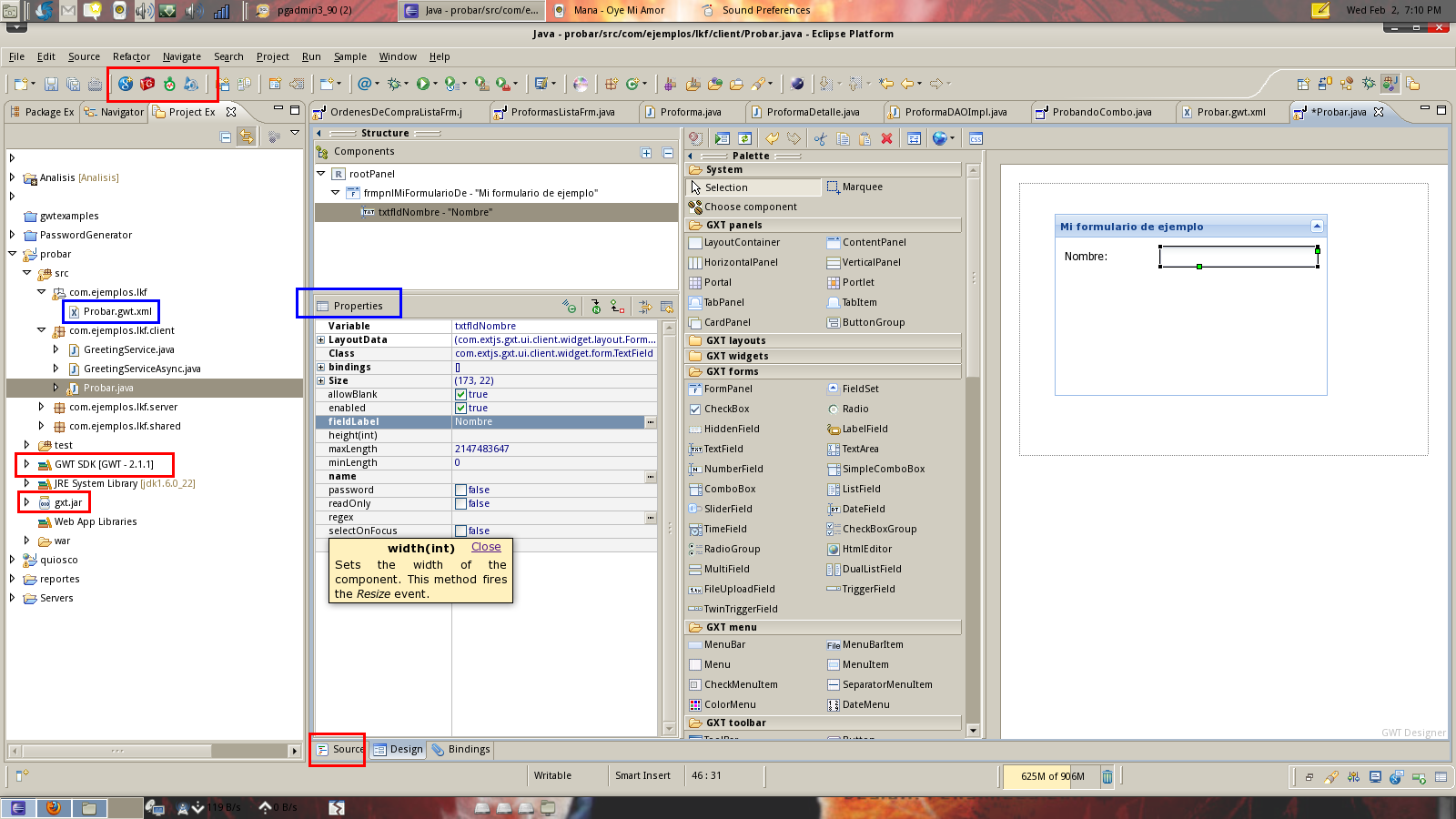The image size is (1456, 819).
Task: Open the Refactor menu
Action: pyautogui.click(x=131, y=56)
